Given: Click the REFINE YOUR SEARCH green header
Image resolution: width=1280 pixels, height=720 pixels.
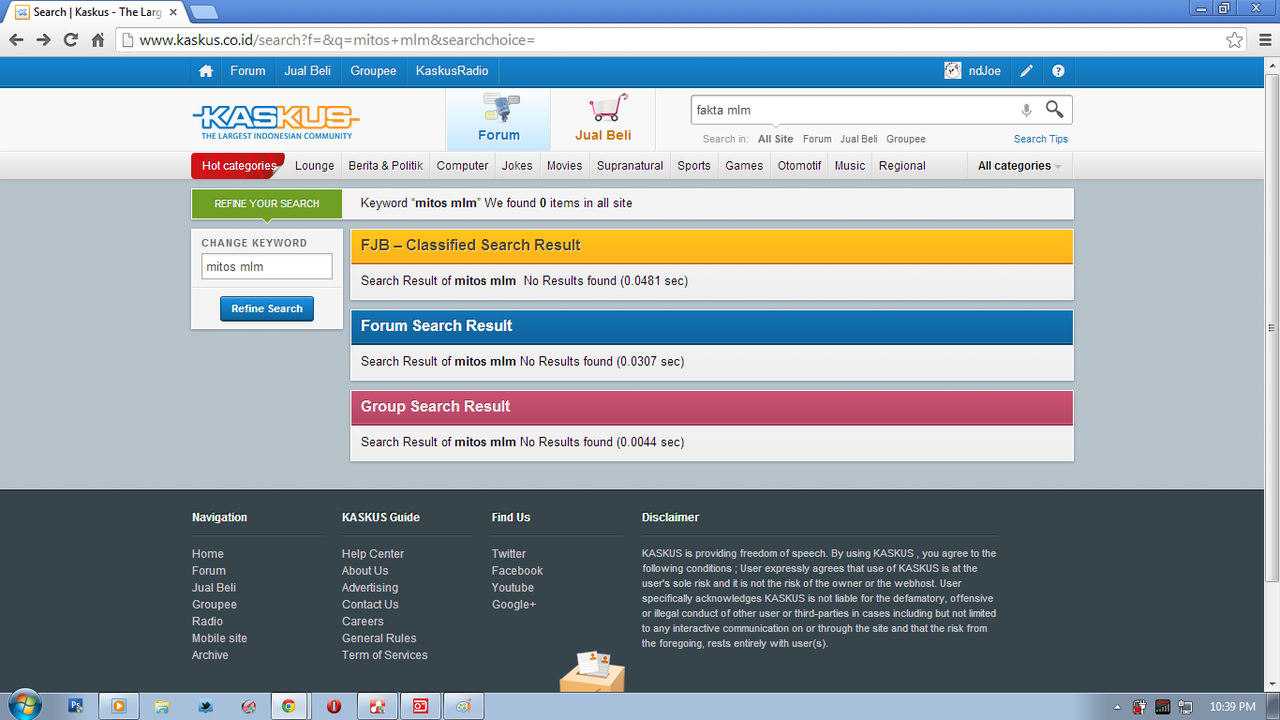Looking at the screenshot, I should (267, 203).
